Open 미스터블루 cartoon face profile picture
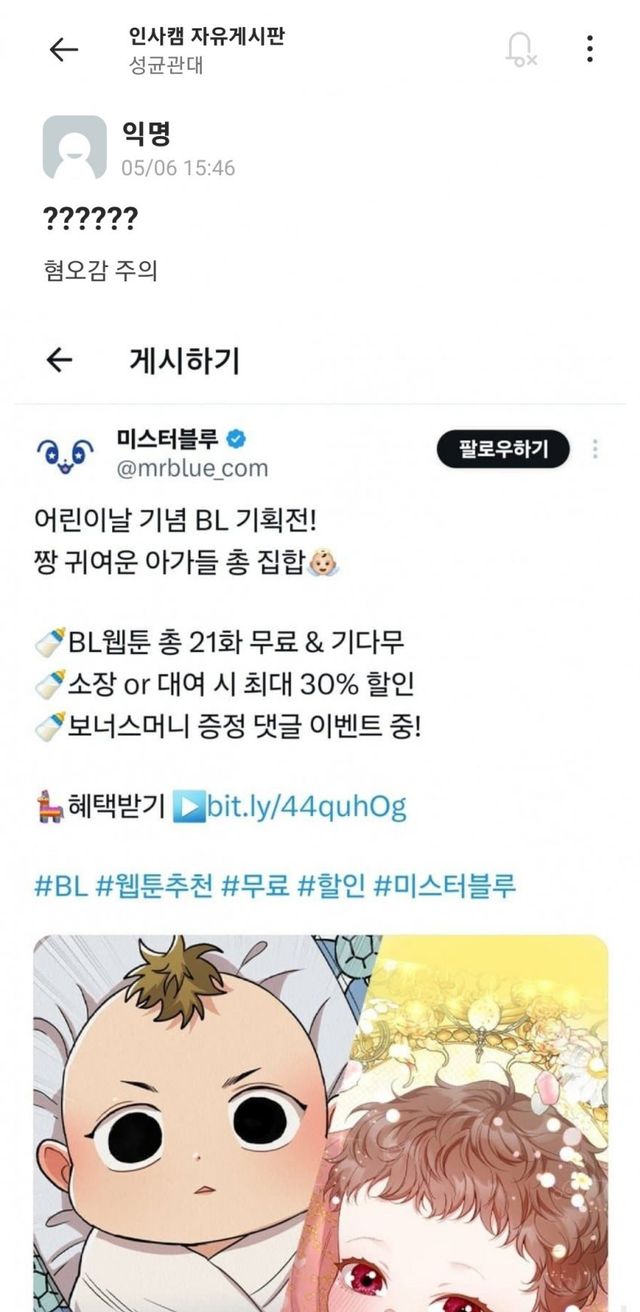Screen dimensions: 640x1312 [x=64, y=452]
